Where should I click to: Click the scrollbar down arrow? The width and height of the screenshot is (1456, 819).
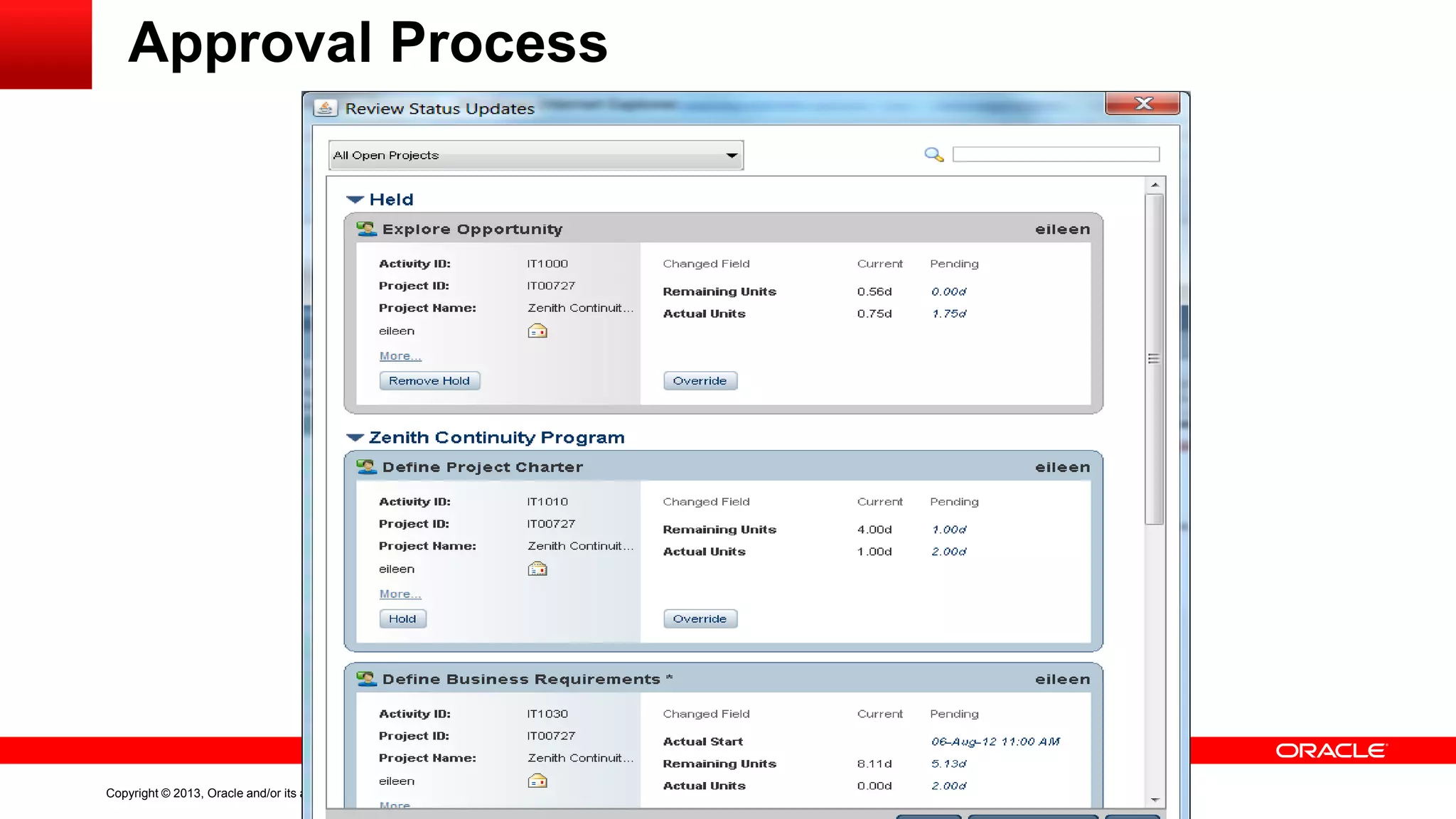[1155, 800]
